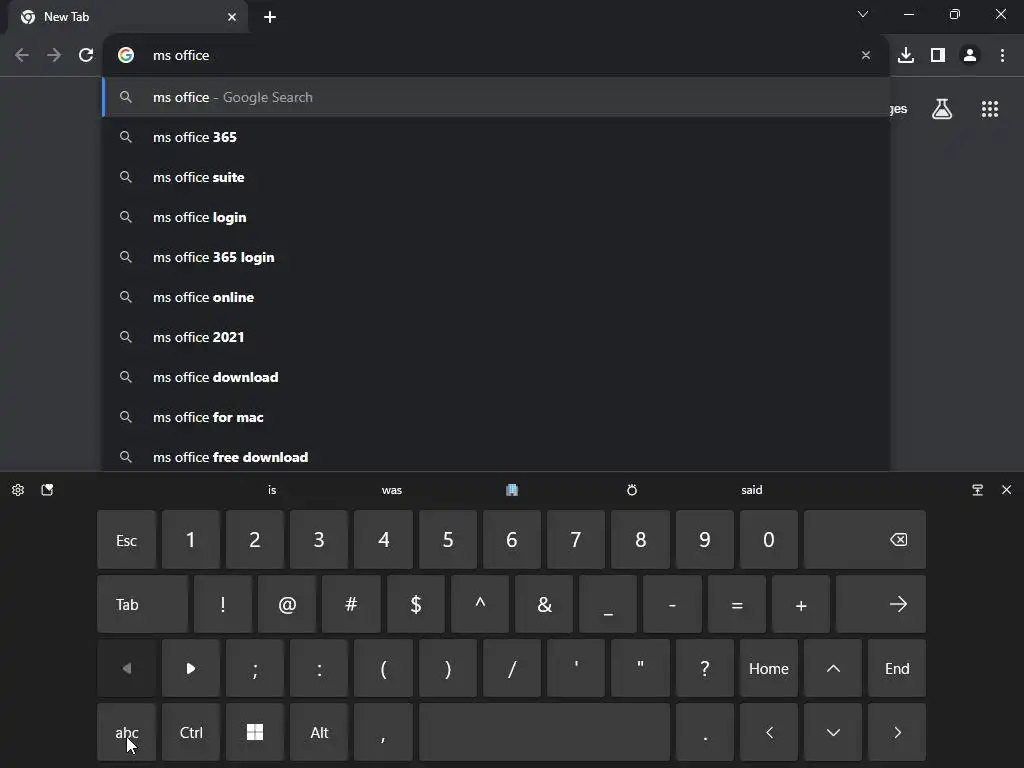The image size is (1024, 768).
Task: Tap the Esc key
Action: [x=127, y=539]
